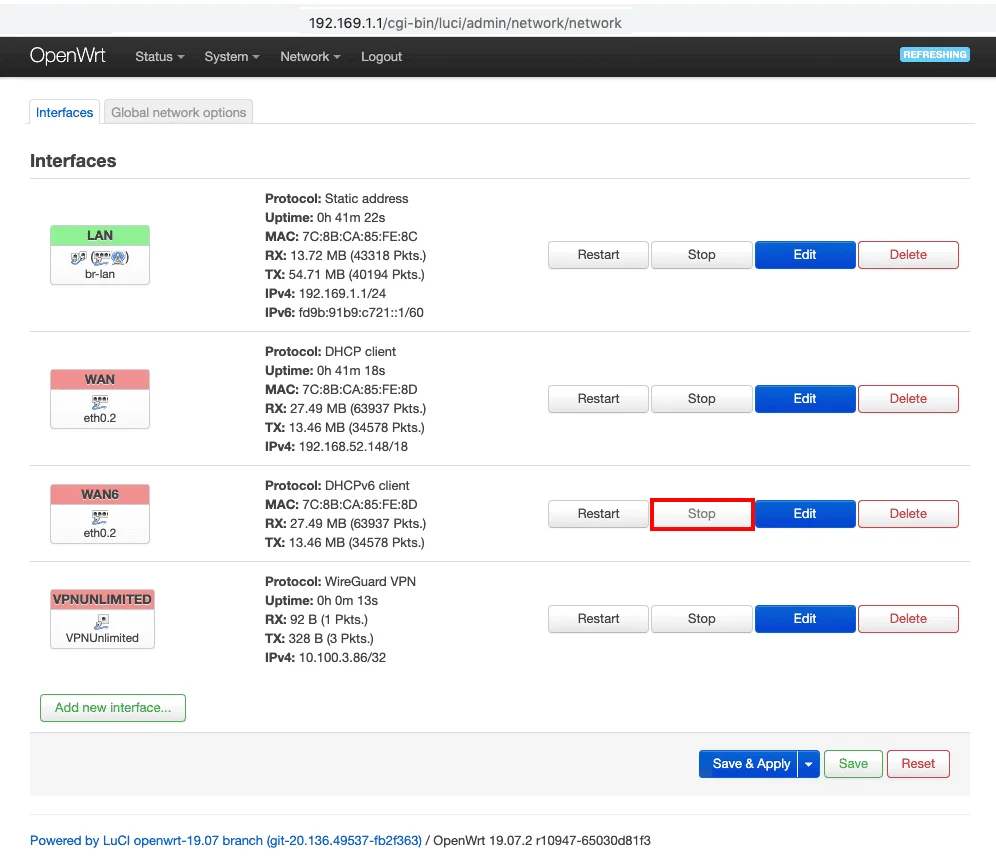
Task: Select the Interfaces tab
Action: pyautogui.click(x=64, y=112)
